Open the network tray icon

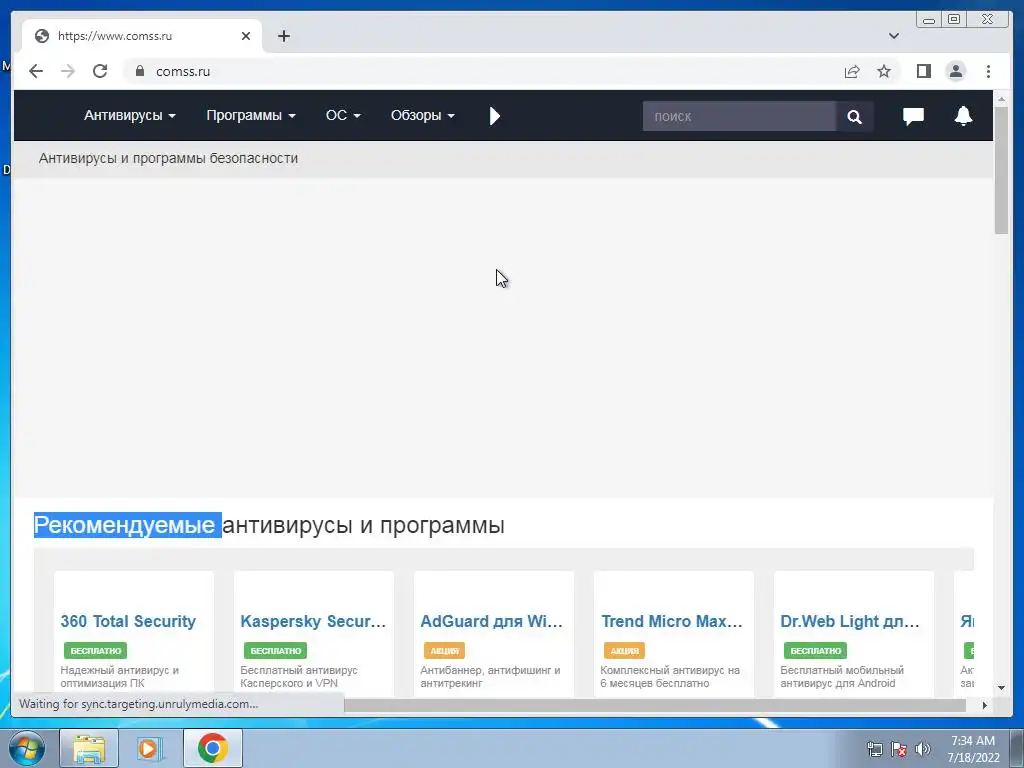coord(874,749)
